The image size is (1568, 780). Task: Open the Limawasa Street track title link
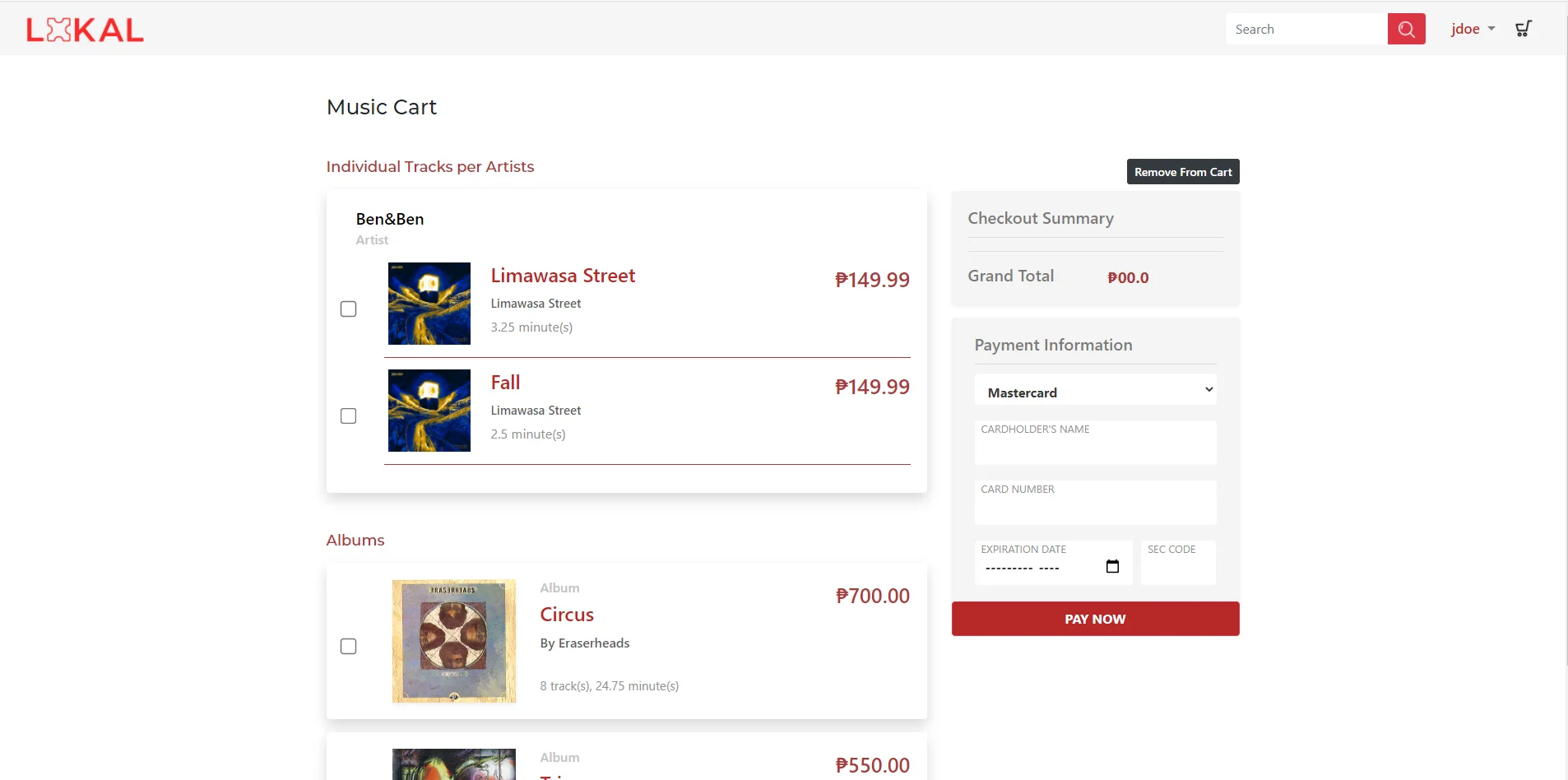click(x=563, y=276)
